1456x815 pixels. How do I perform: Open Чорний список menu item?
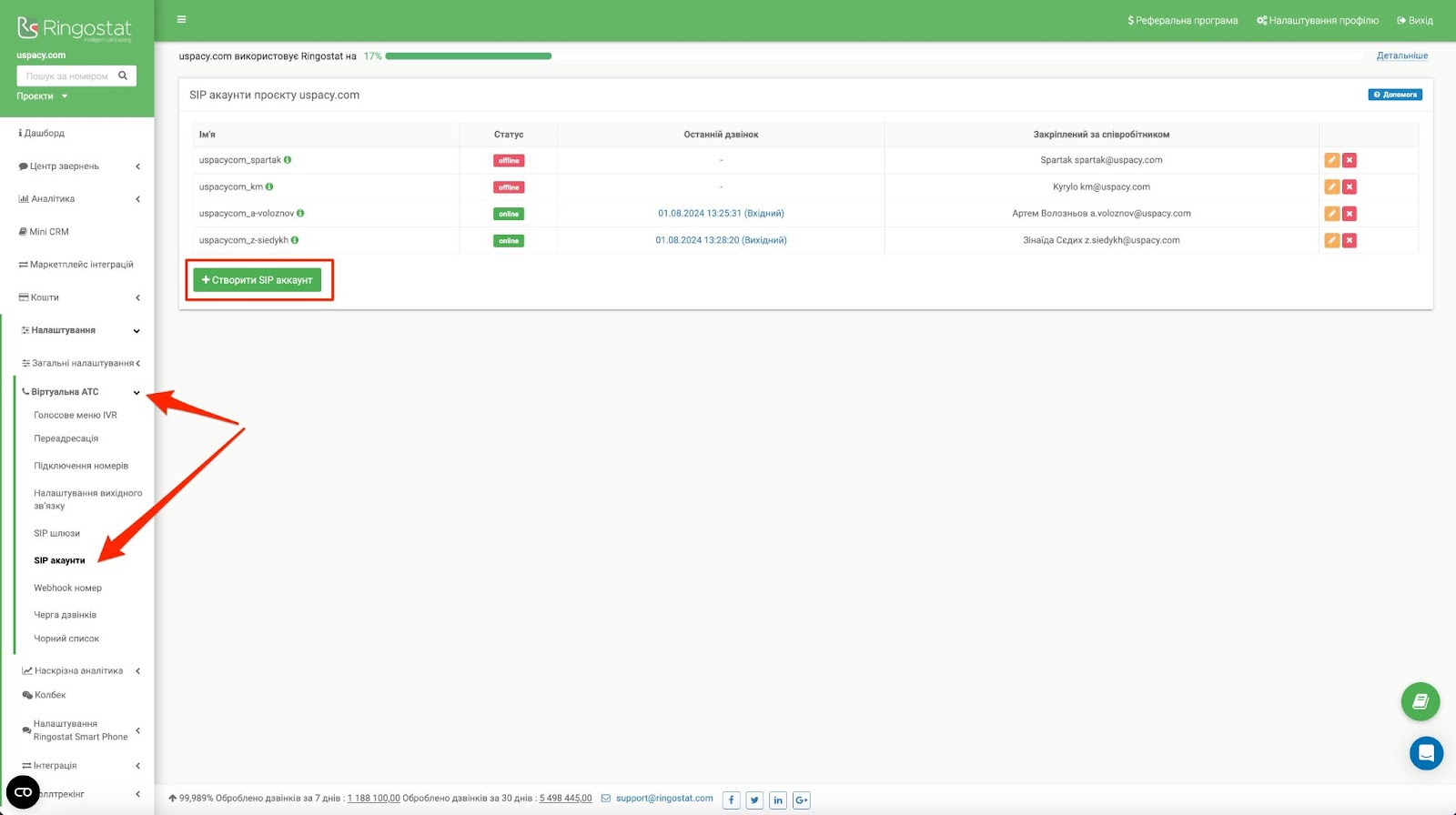pos(66,639)
